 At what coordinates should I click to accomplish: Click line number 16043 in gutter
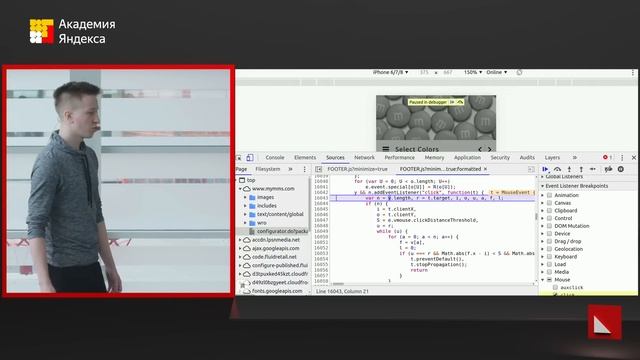[321, 198]
